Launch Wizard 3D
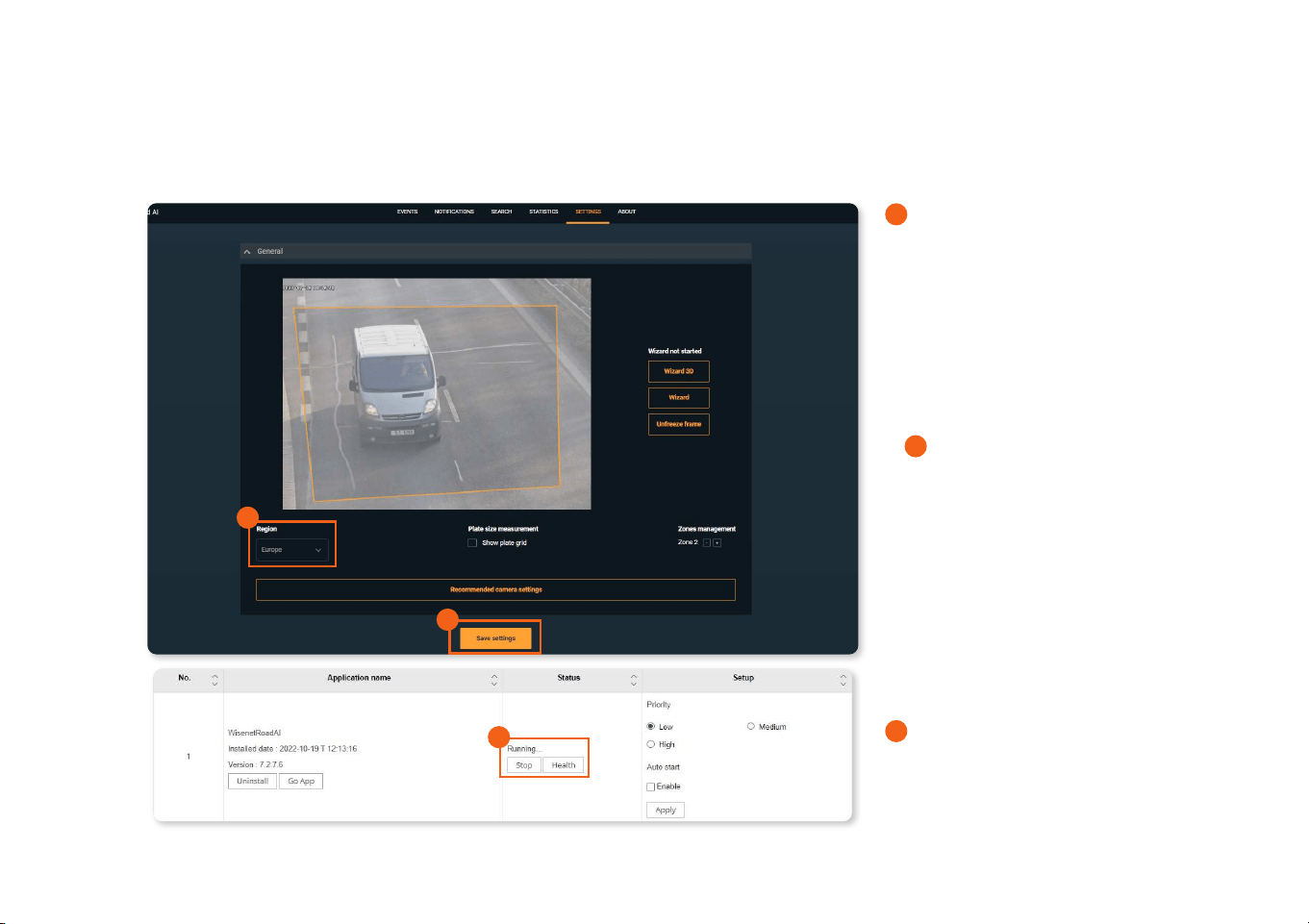Image resolution: width=1309 pixels, height=924 pixels. coord(679,371)
